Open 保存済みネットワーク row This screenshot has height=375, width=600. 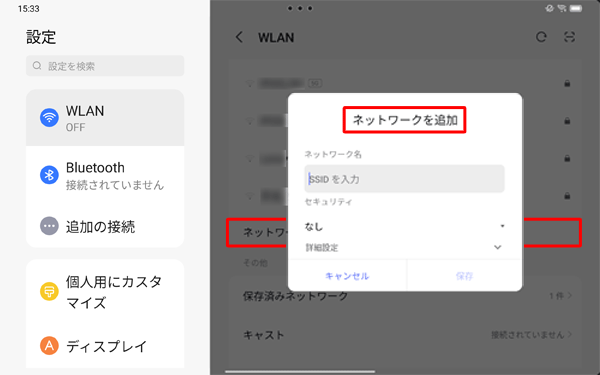pos(405,296)
